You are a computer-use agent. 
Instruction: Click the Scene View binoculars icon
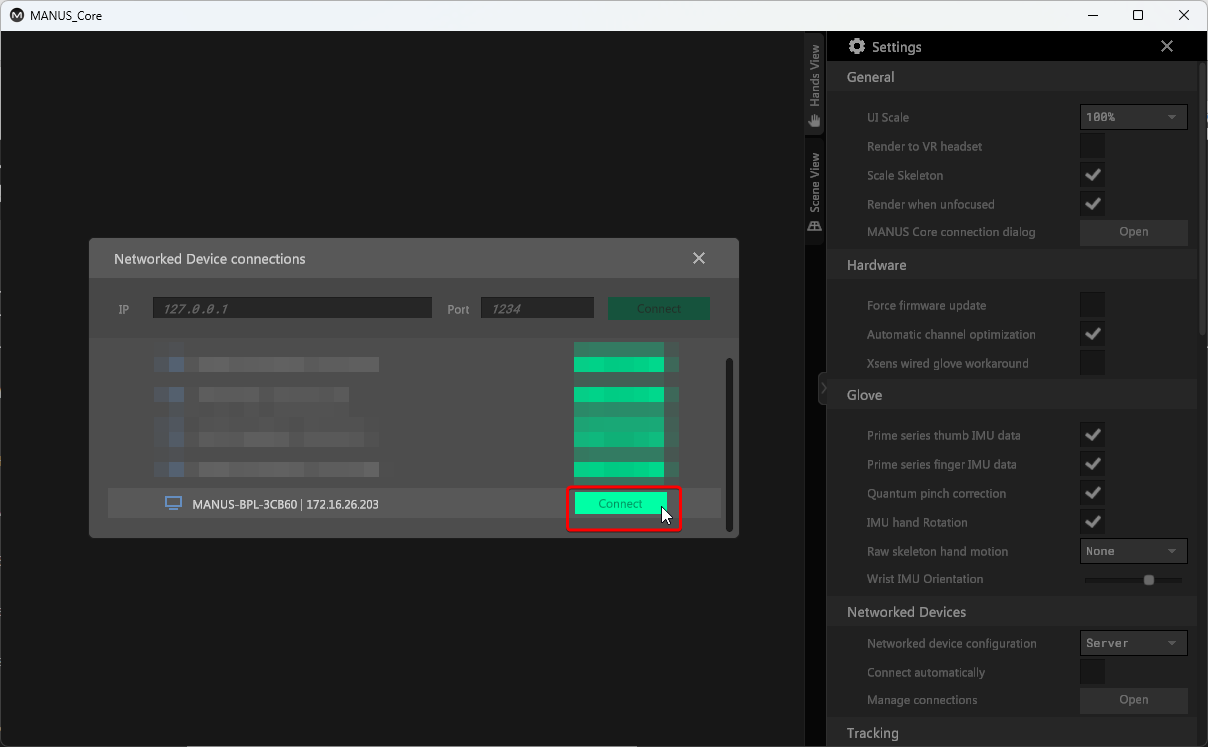[x=815, y=227]
